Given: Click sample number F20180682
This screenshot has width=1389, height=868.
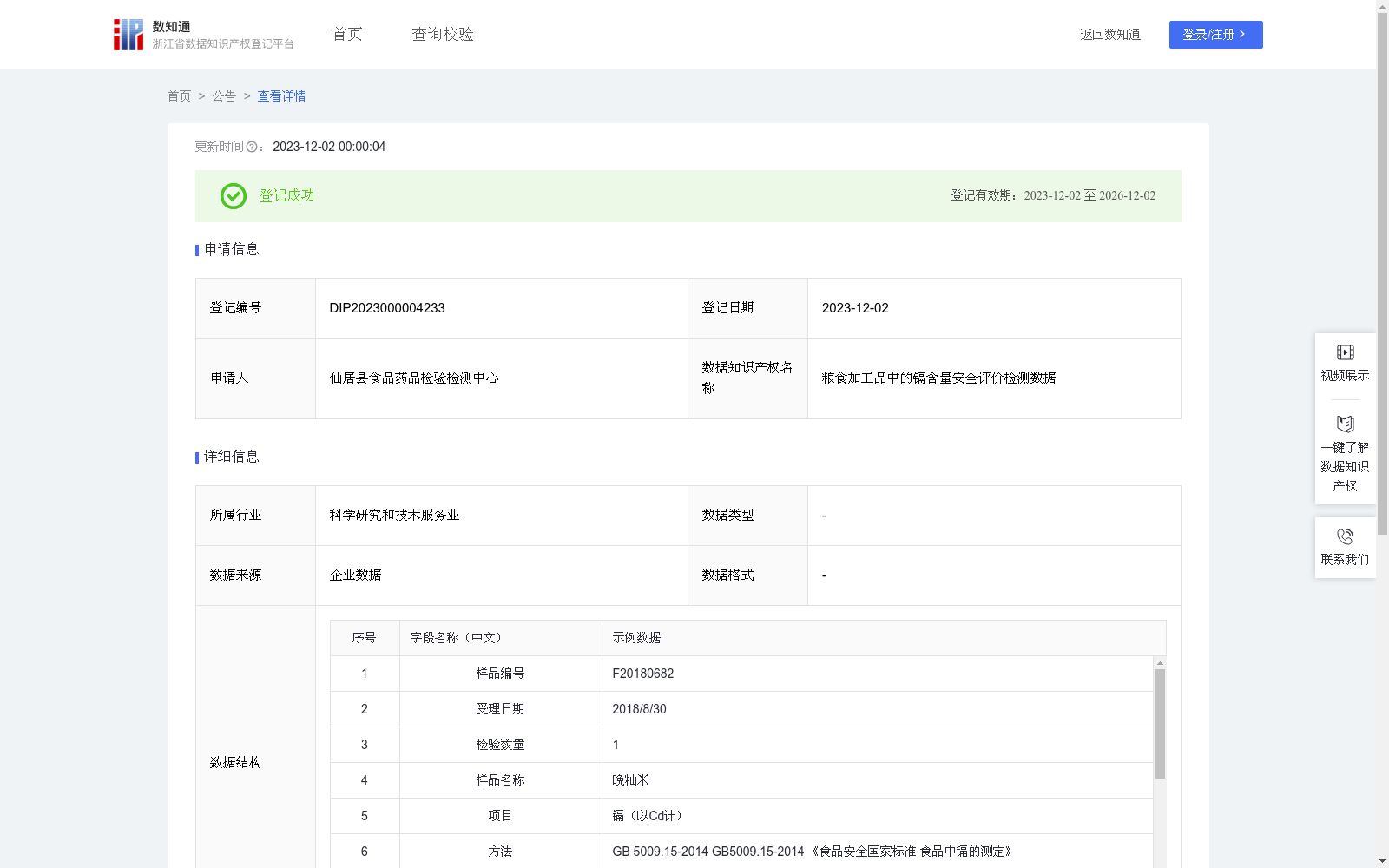Looking at the screenshot, I should [643, 674].
